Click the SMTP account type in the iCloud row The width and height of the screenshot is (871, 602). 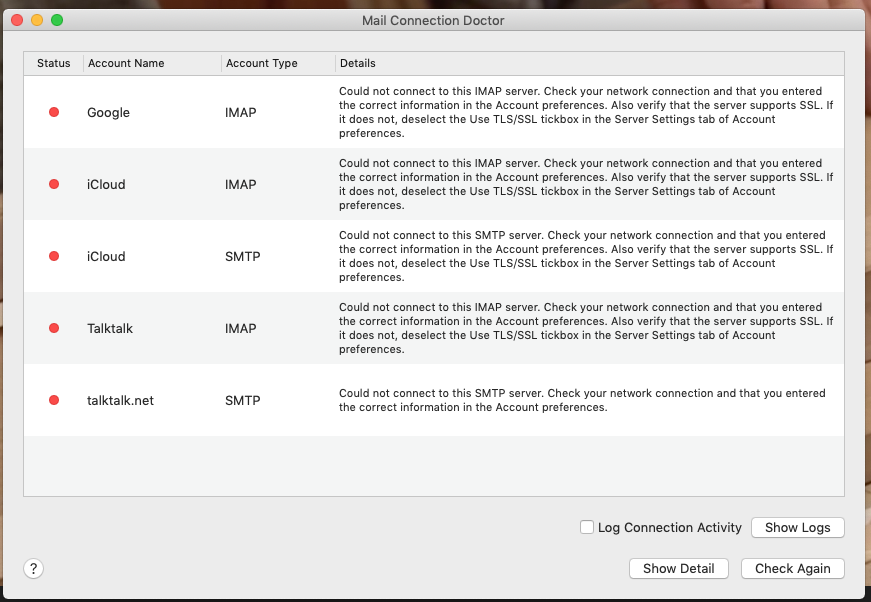(243, 257)
